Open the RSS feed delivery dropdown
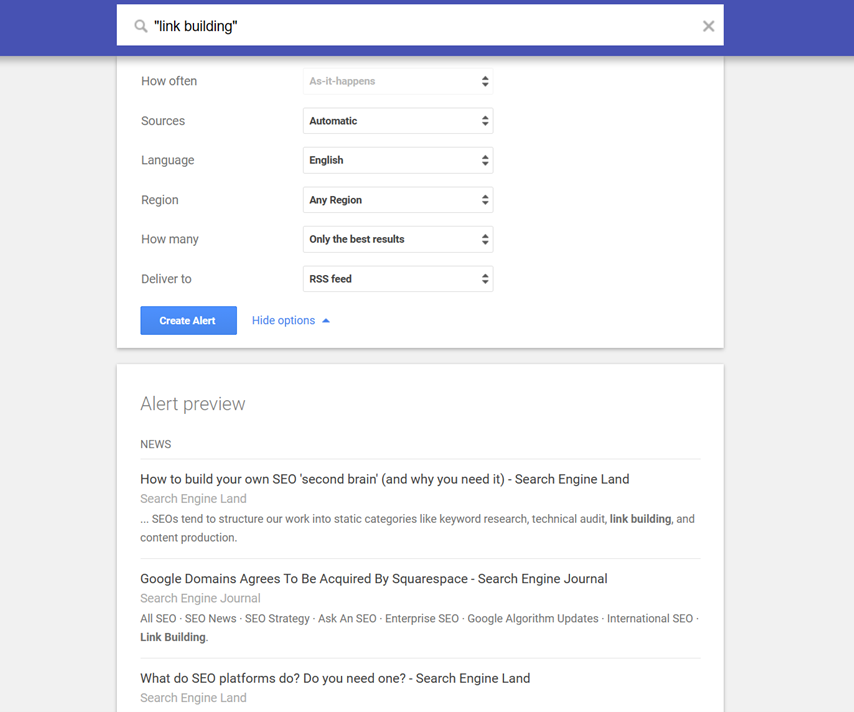The image size is (854, 712). click(398, 279)
